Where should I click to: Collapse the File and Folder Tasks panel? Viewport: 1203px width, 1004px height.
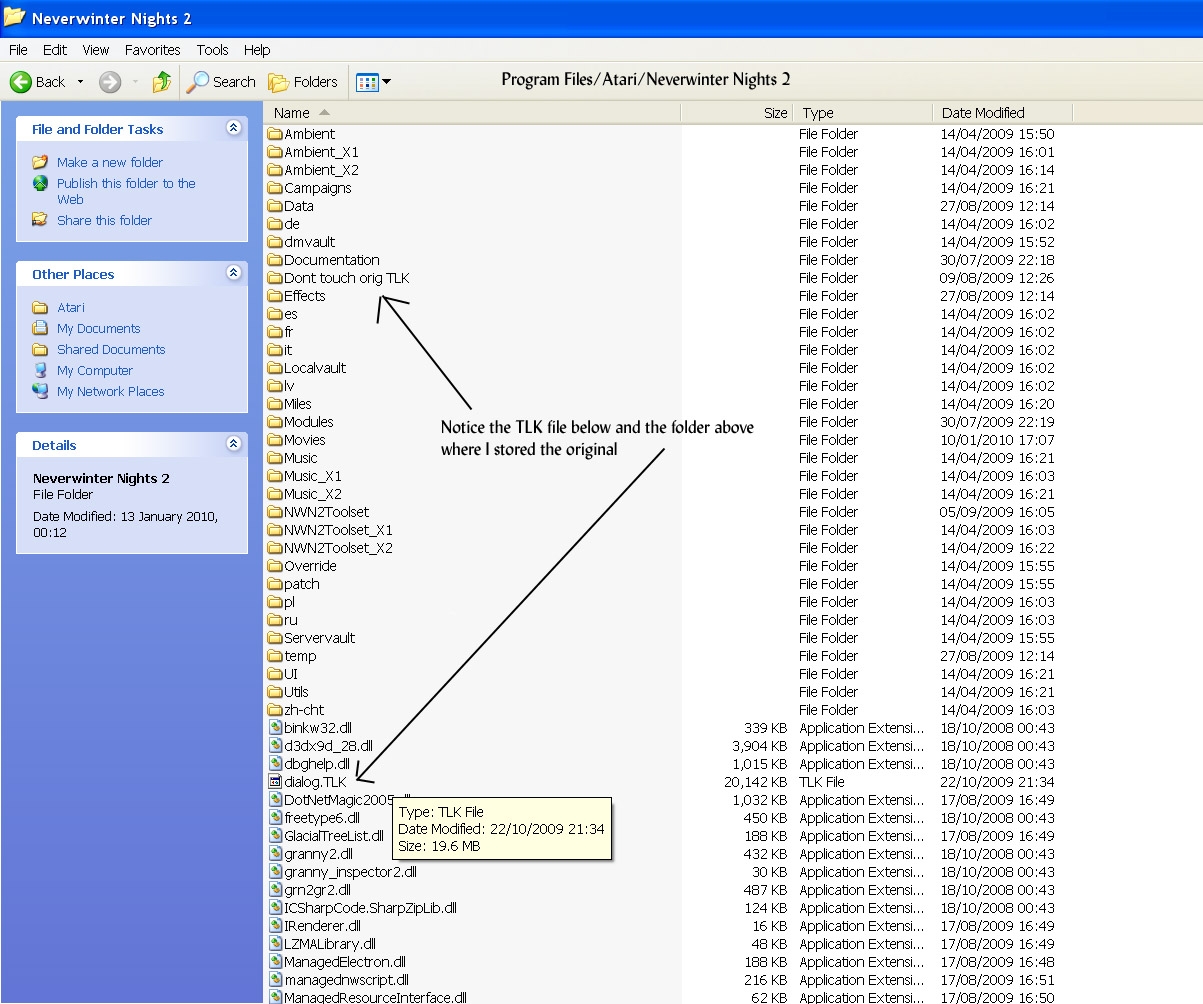[233, 128]
